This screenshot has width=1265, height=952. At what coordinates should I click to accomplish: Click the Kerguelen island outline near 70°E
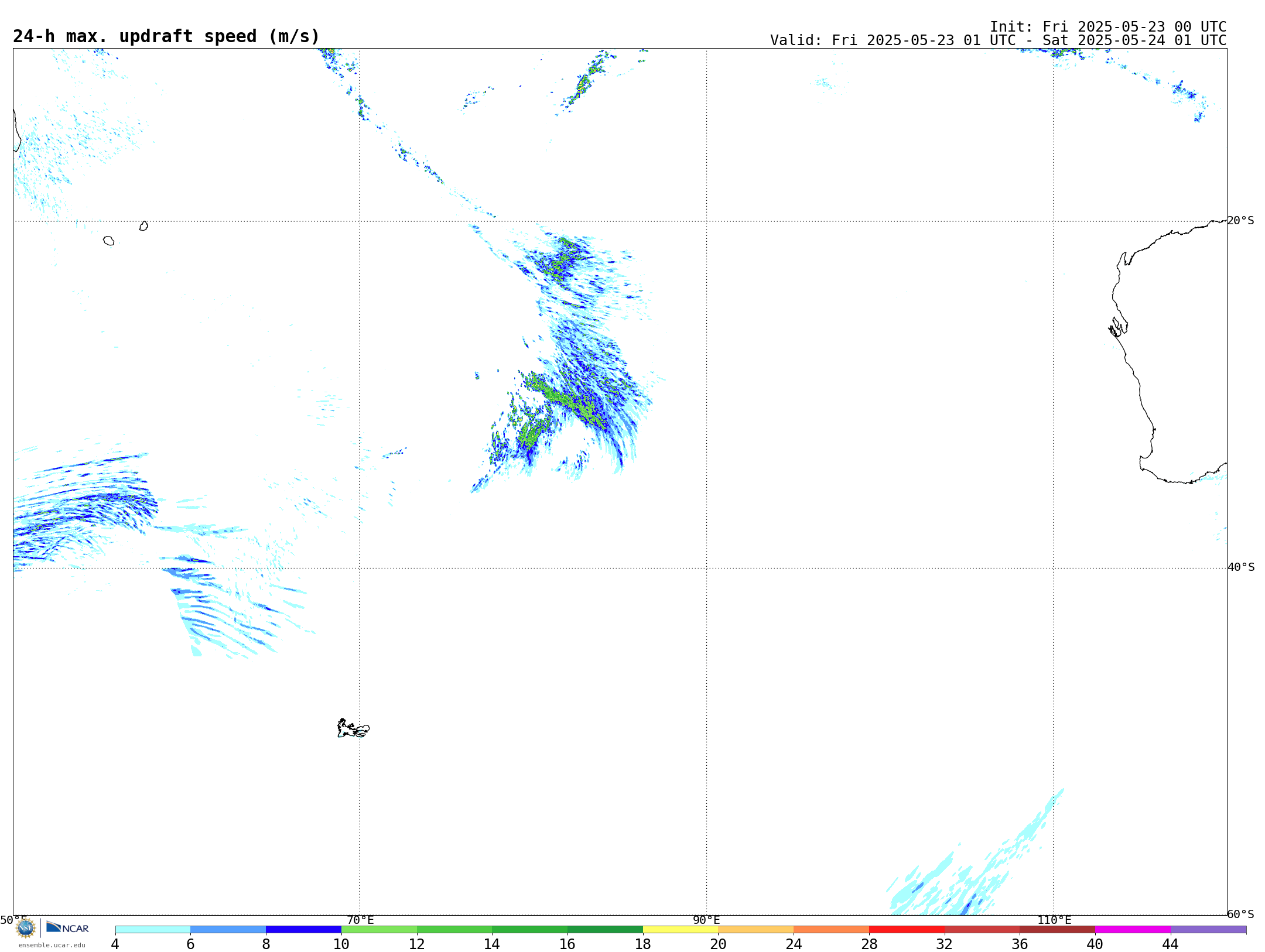click(x=353, y=728)
